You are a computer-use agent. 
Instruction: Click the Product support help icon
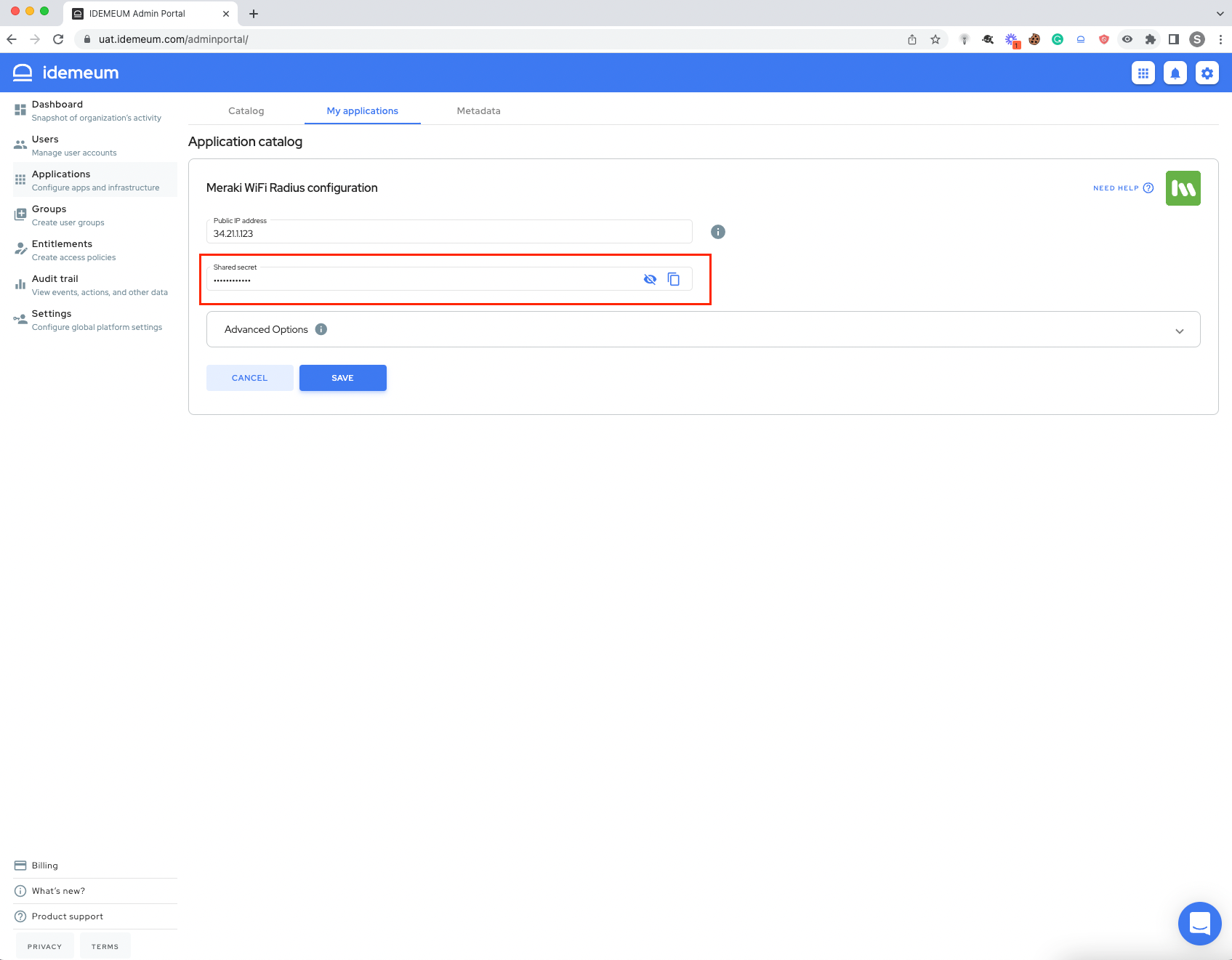click(x=20, y=916)
